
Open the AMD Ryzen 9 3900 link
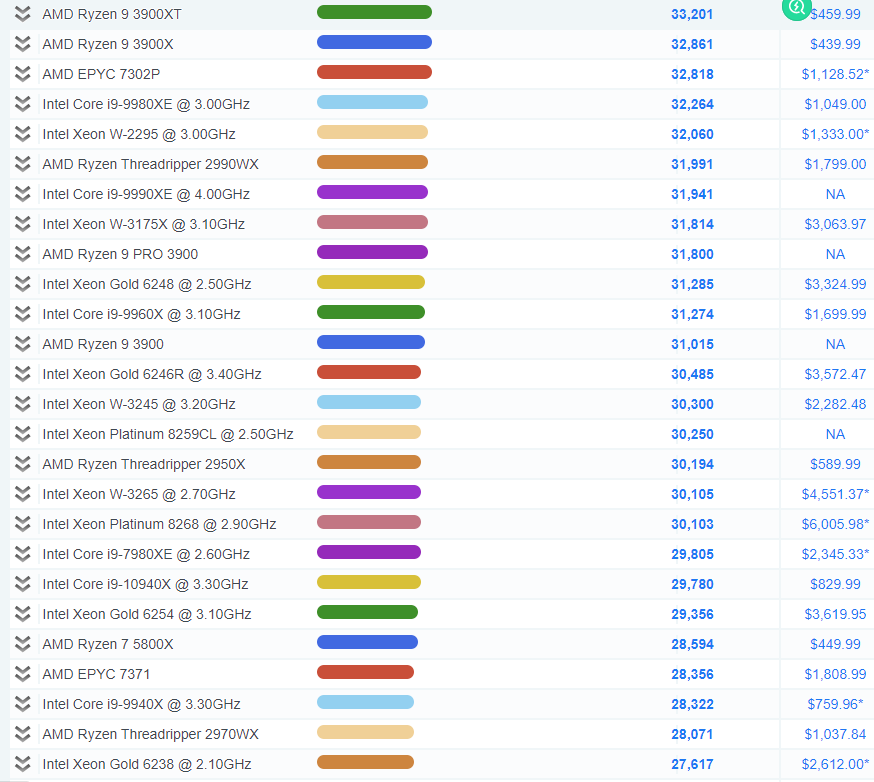tap(103, 344)
